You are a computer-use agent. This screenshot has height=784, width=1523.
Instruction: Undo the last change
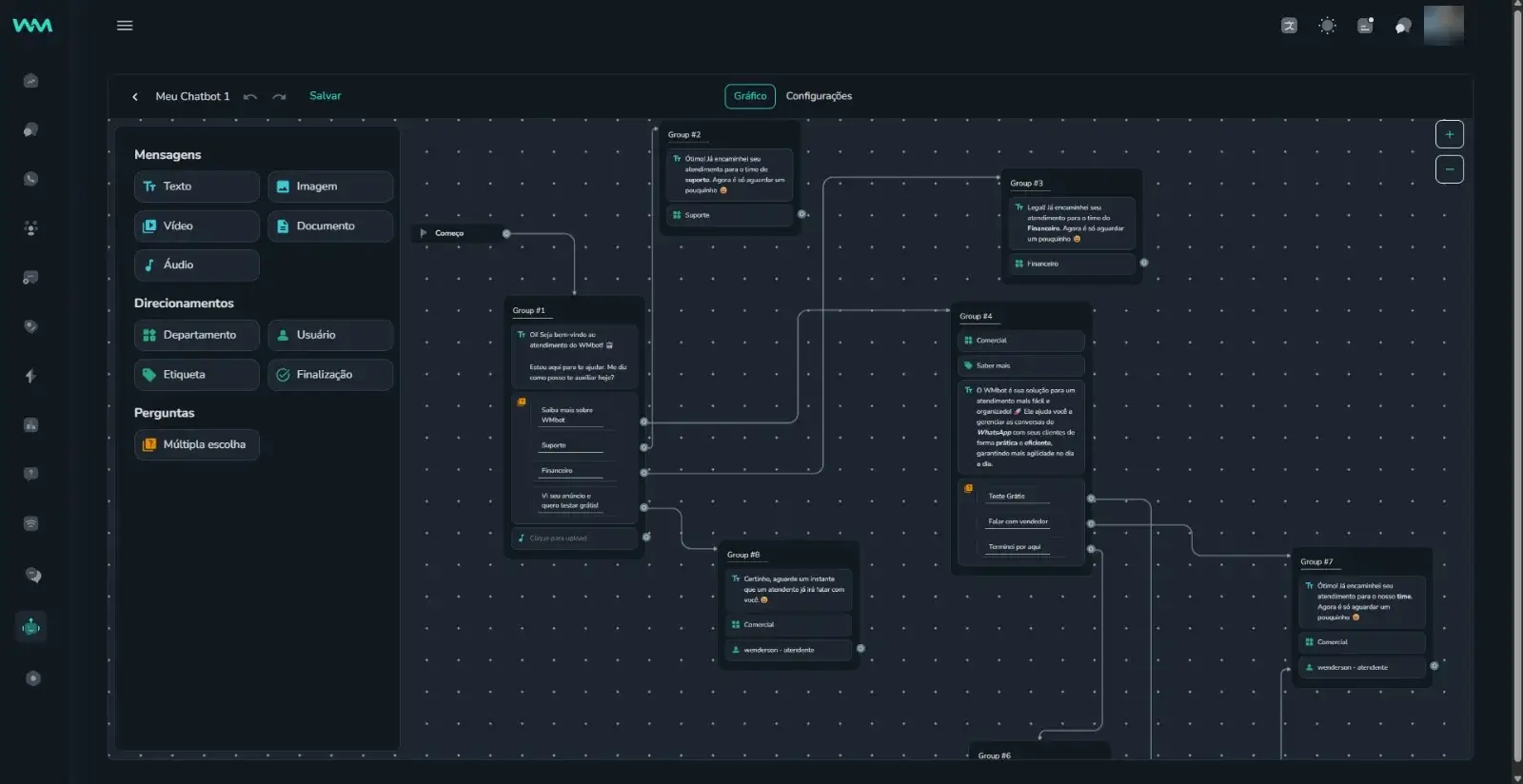[250, 97]
